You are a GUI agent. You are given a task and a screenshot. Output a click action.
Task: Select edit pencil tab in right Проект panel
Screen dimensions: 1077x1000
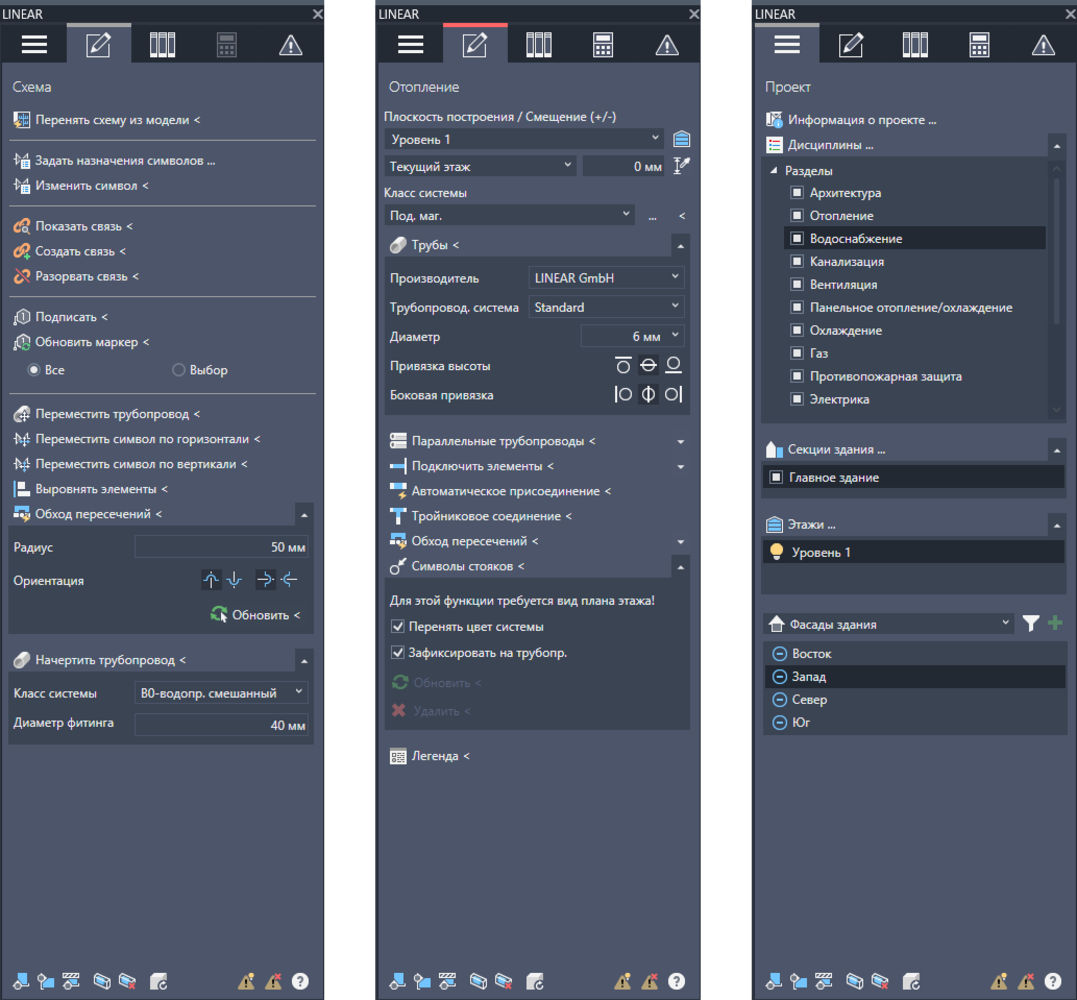point(850,45)
